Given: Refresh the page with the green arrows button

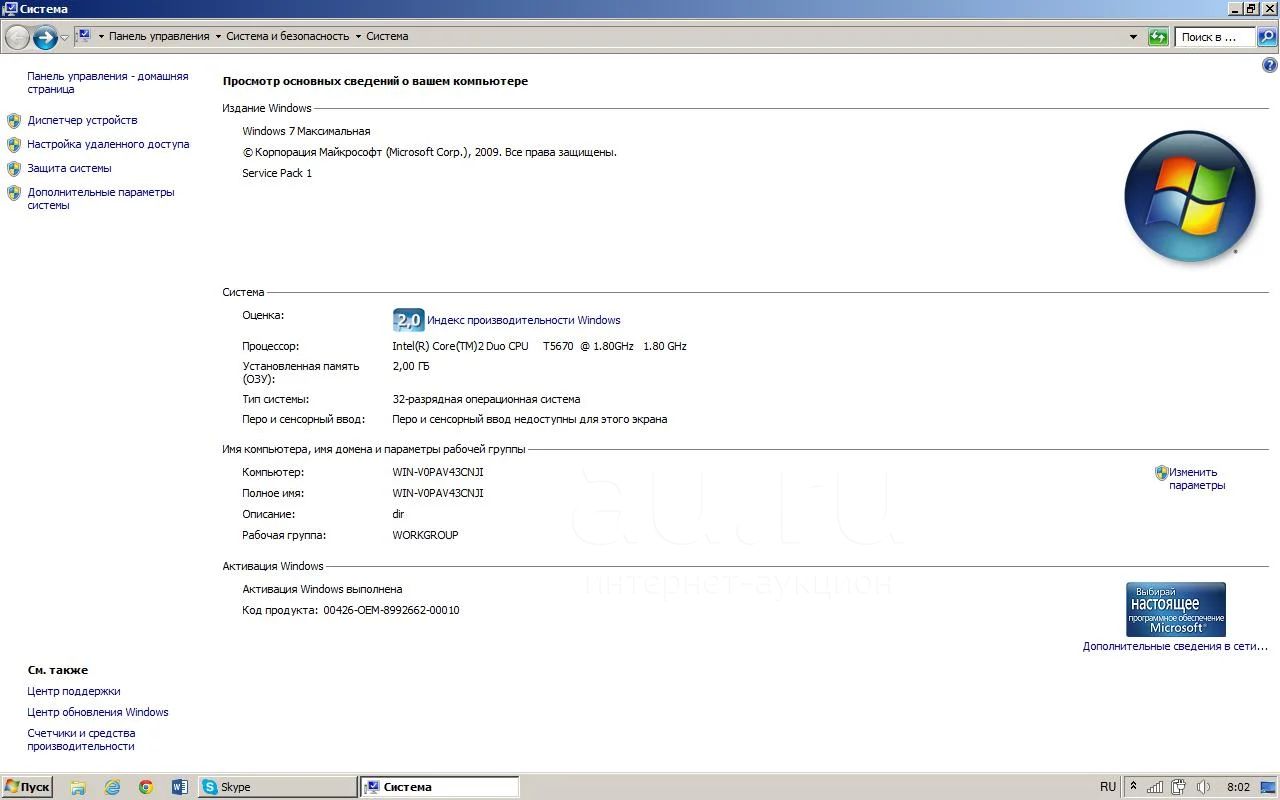Looking at the screenshot, I should 1158,37.
